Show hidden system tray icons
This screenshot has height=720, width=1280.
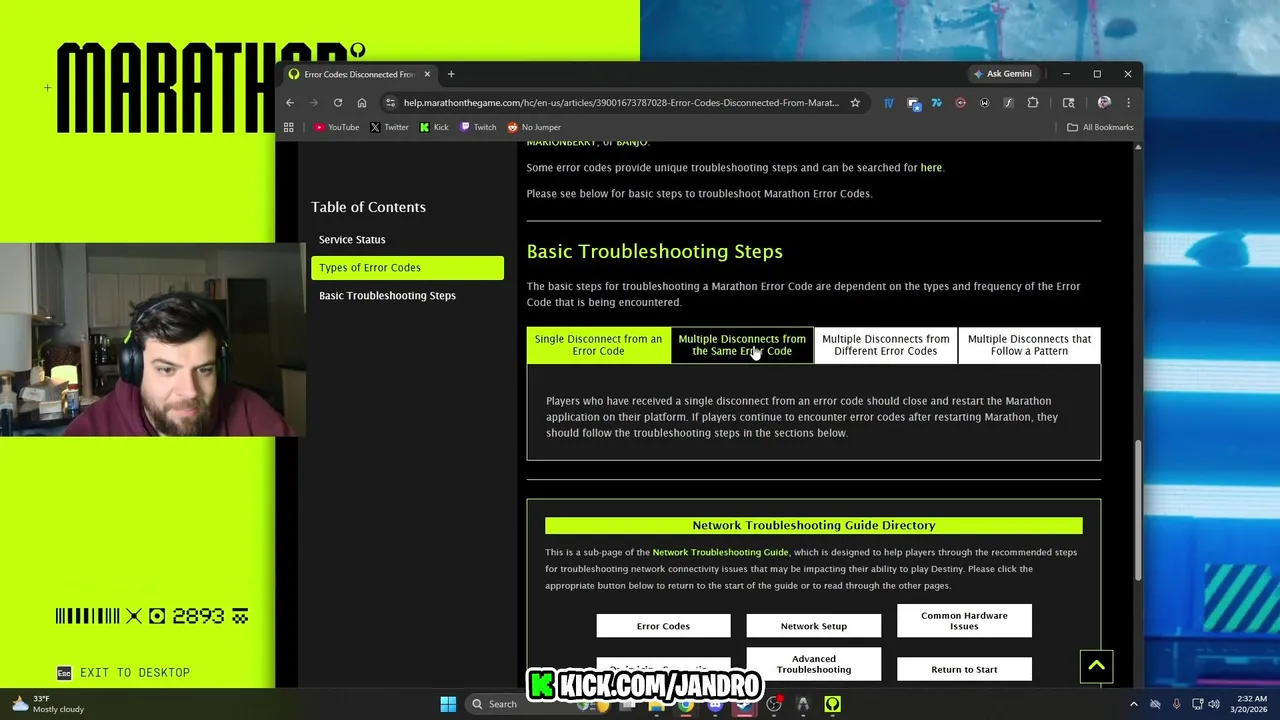[x=1133, y=704]
